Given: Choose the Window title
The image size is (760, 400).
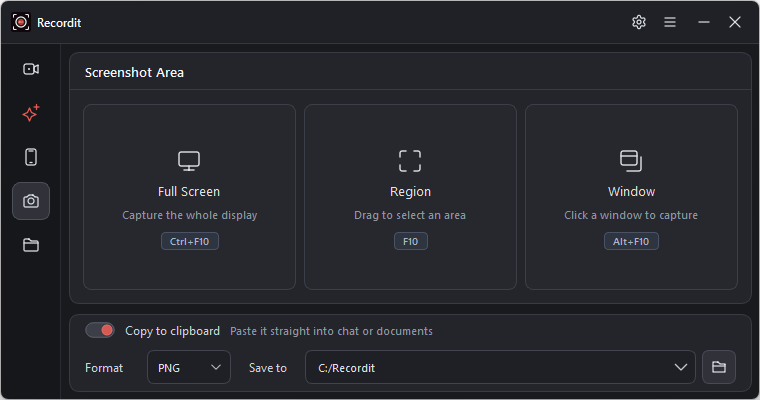Looking at the screenshot, I should tap(632, 192).
